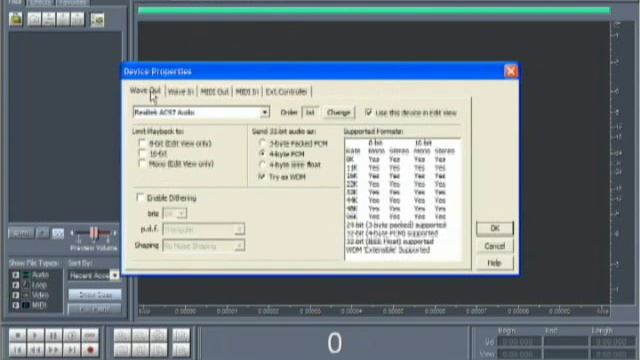Image resolution: width=640 pixels, height=360 pixels.
Task: Check the Mono (Edit View only) box
Action: pos(142,164)
